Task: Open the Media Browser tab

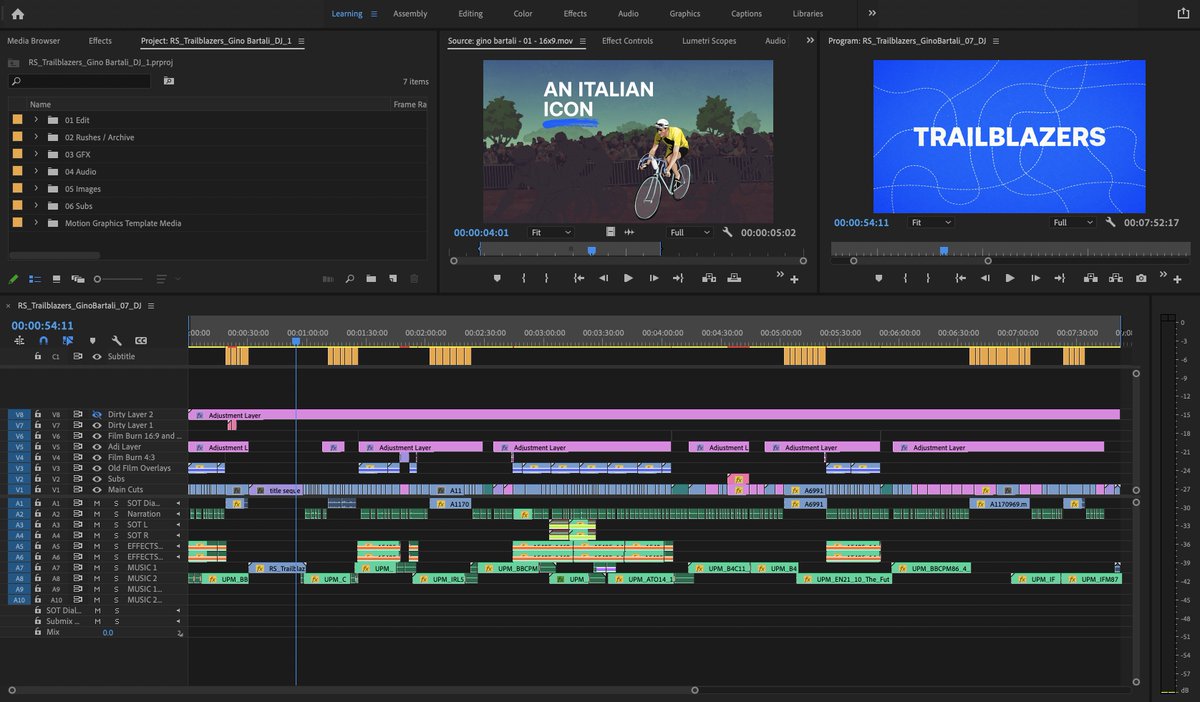Action: pyautogui.click(x=33, y=41)
